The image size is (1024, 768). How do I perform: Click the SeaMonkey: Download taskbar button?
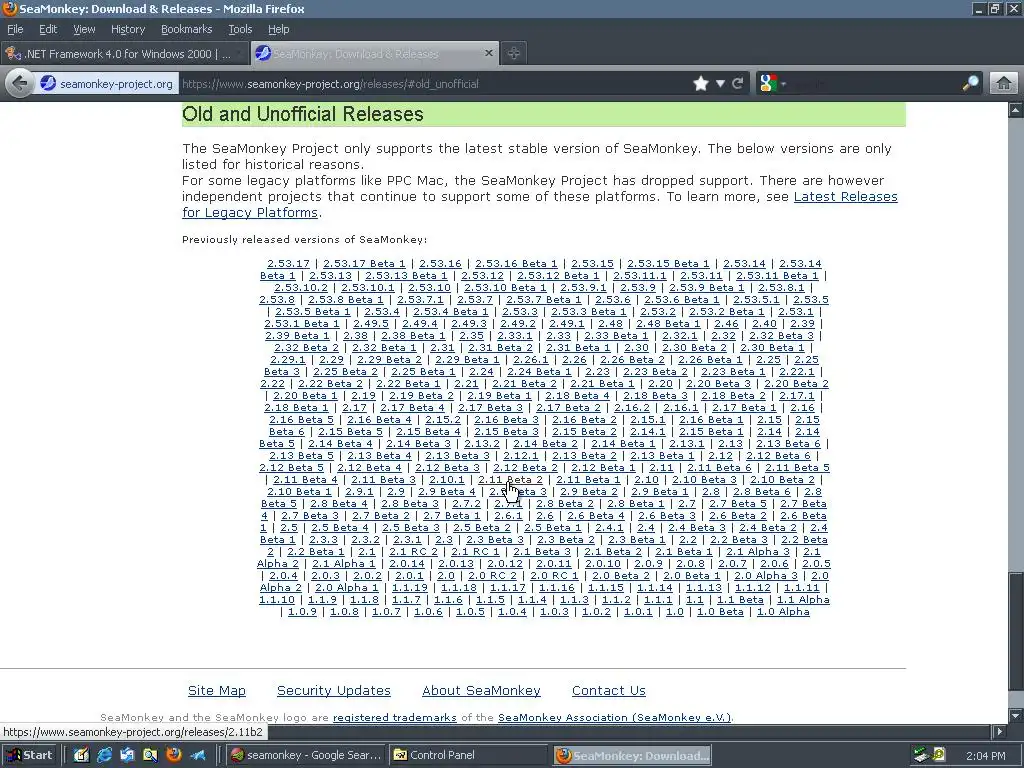point(632,756)
